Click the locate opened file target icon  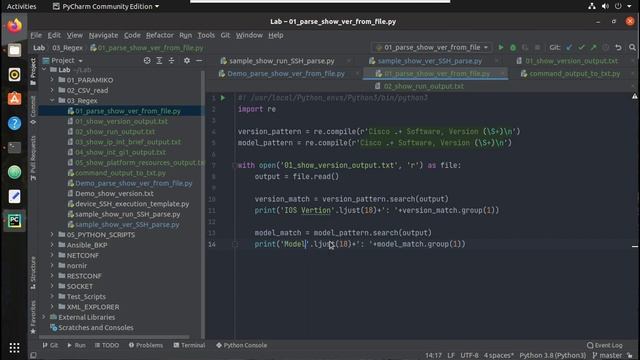pyautogui.click(x=147, y=60)
